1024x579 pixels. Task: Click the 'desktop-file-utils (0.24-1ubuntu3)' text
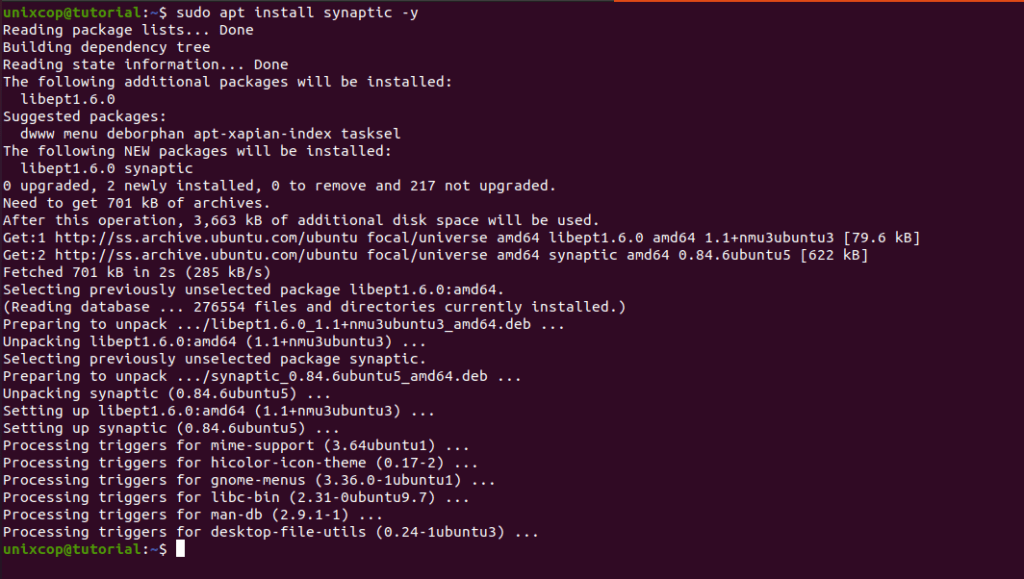pyautogui.click(x=358, y=532)
